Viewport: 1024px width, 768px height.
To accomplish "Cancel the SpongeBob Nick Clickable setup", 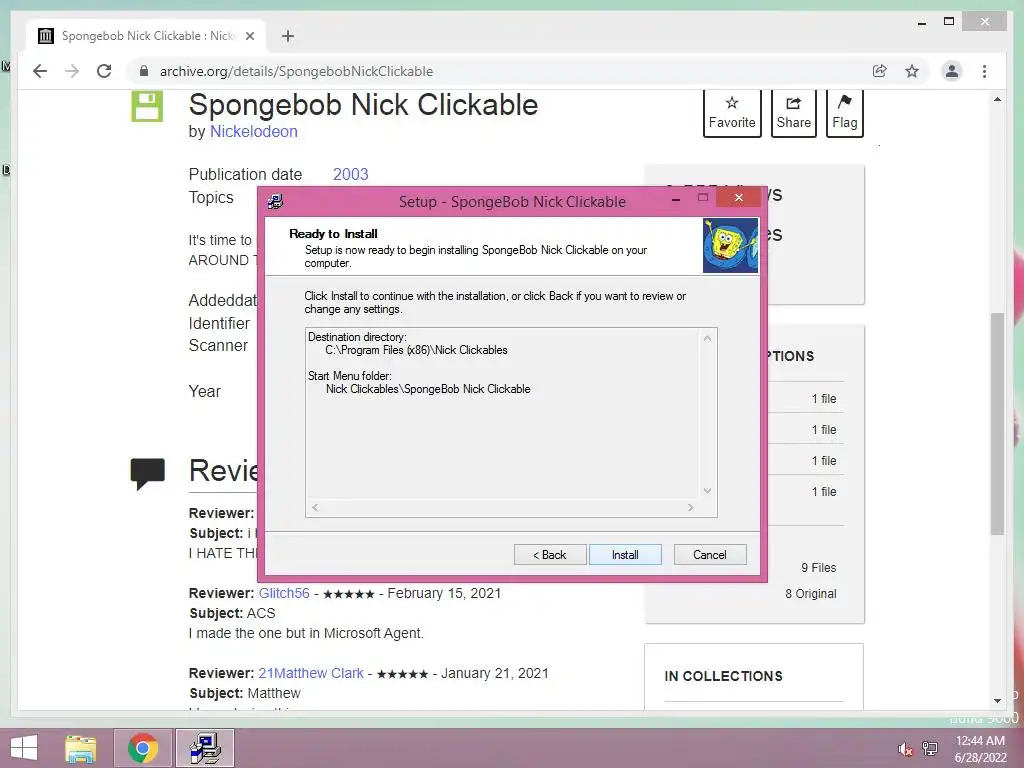I will pyautogui.click(x=710, y=554).
